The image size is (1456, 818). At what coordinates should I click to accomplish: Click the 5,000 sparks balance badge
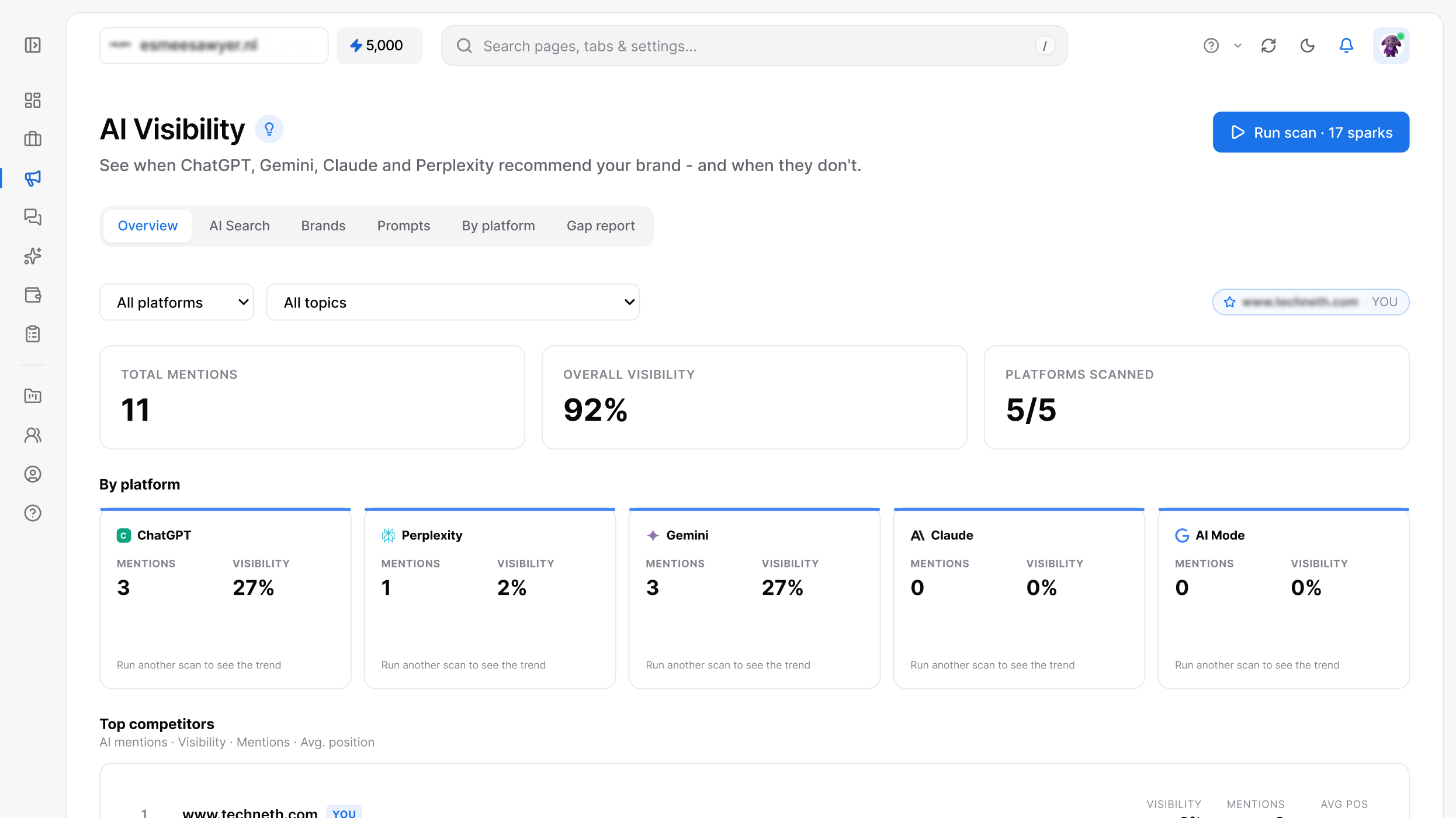pyautogui.click(x=379, y=46)
